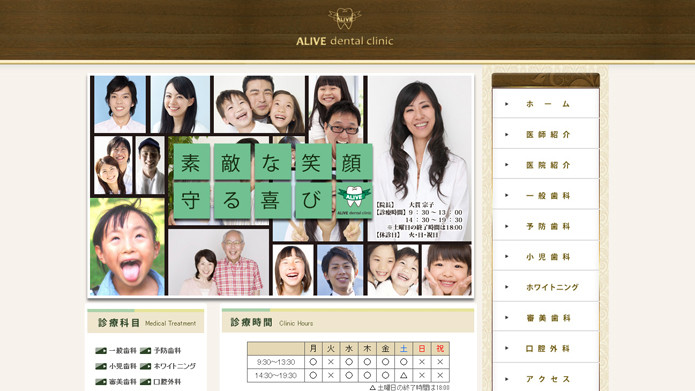This screenshot has width=695, height=391.
Task: Open the 予防歯科 link under 診療科目
Action: pos(167,351)
